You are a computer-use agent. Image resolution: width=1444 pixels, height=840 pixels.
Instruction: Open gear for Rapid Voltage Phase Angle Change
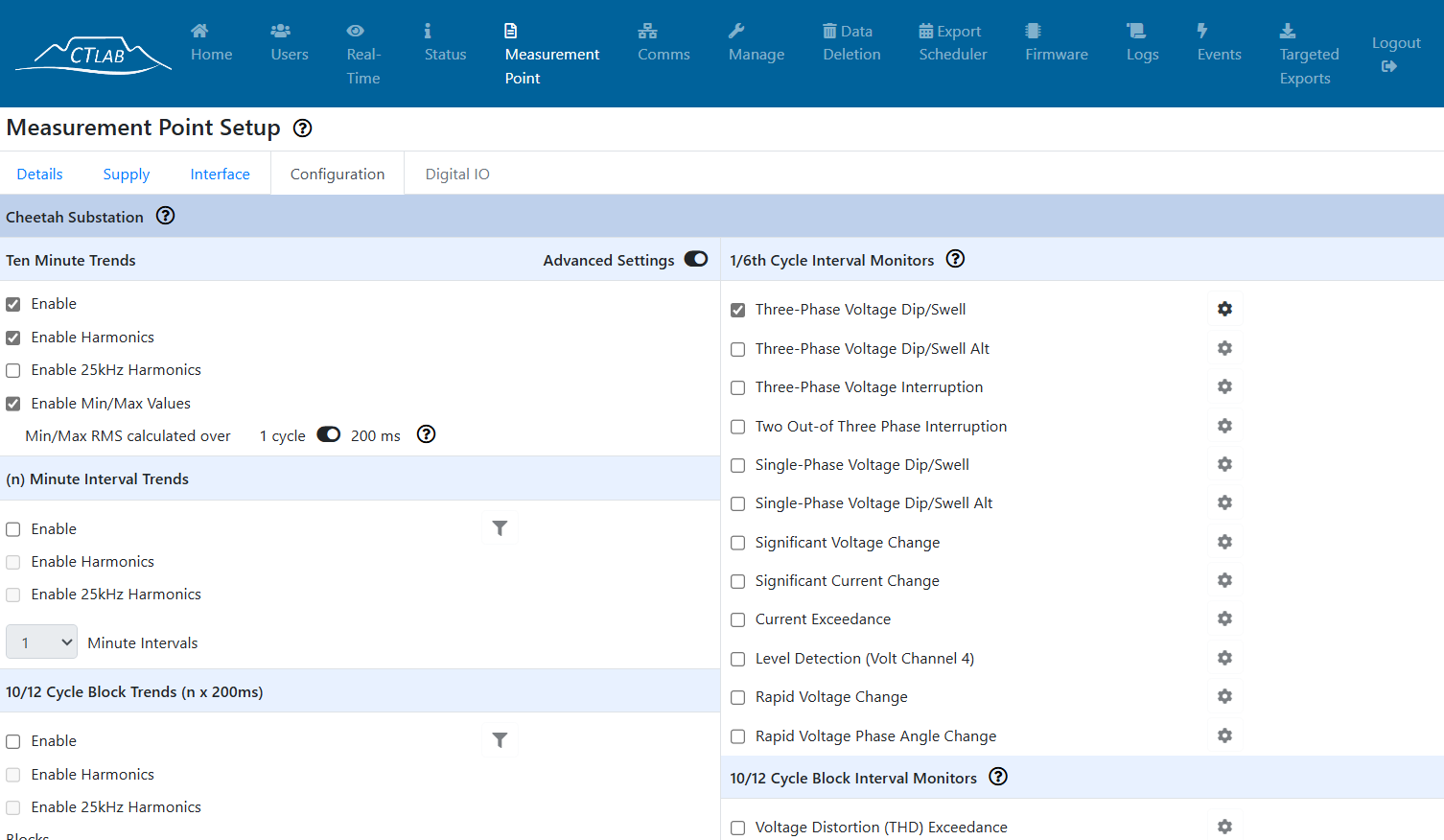pyautogui.click(x=1224, y=735)
